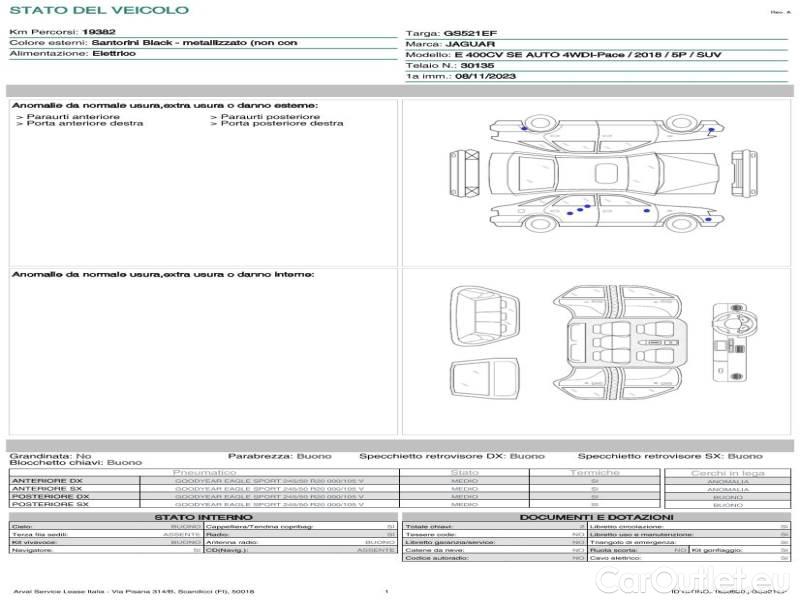Screen dimensions: 800x600
Task: Click the Blocchetto chiavi: Buono field
Action: (x=76, y=463)
